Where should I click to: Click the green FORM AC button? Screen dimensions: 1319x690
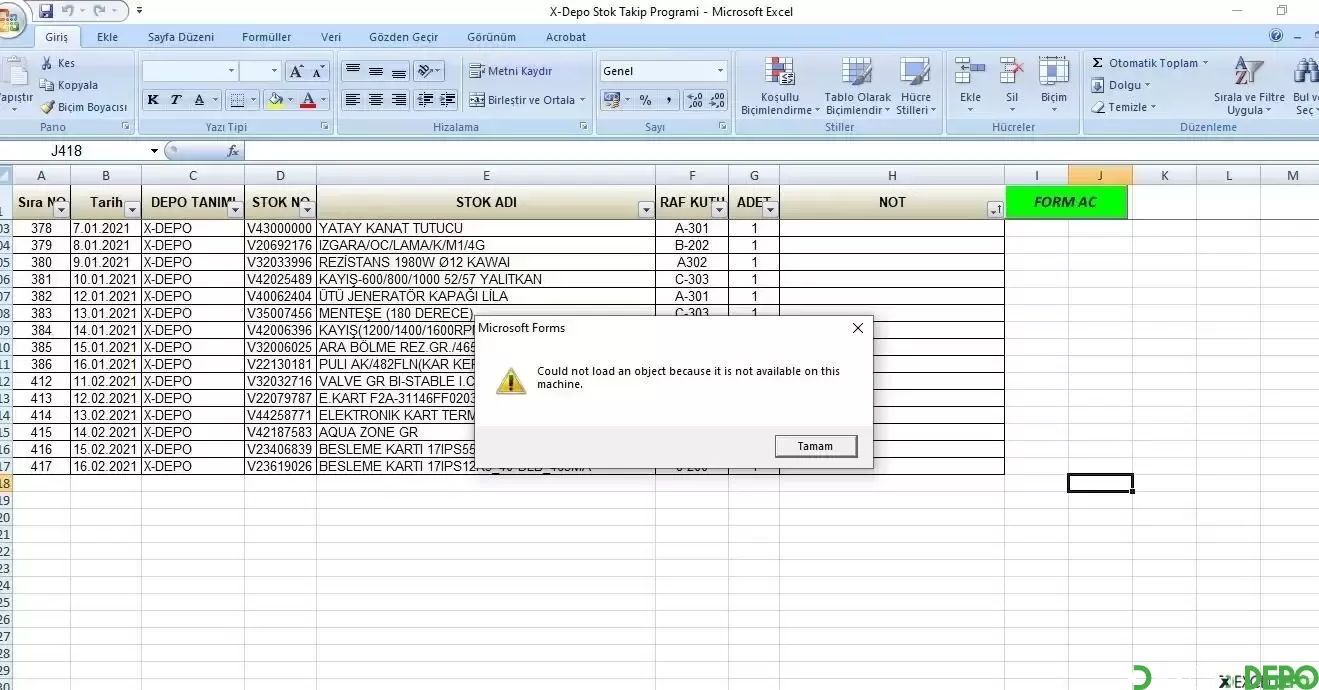(1065, 202)
